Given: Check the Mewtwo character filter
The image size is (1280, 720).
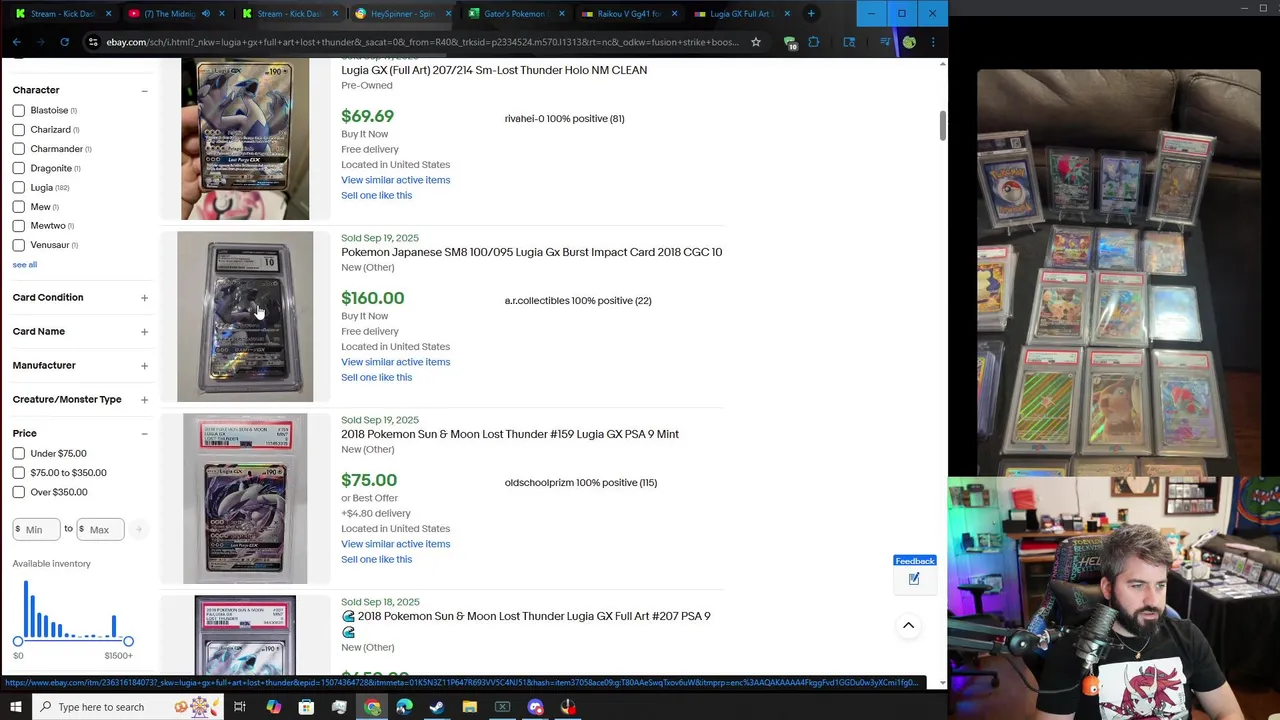Looking at the screenshot, I should pos(19,226).
